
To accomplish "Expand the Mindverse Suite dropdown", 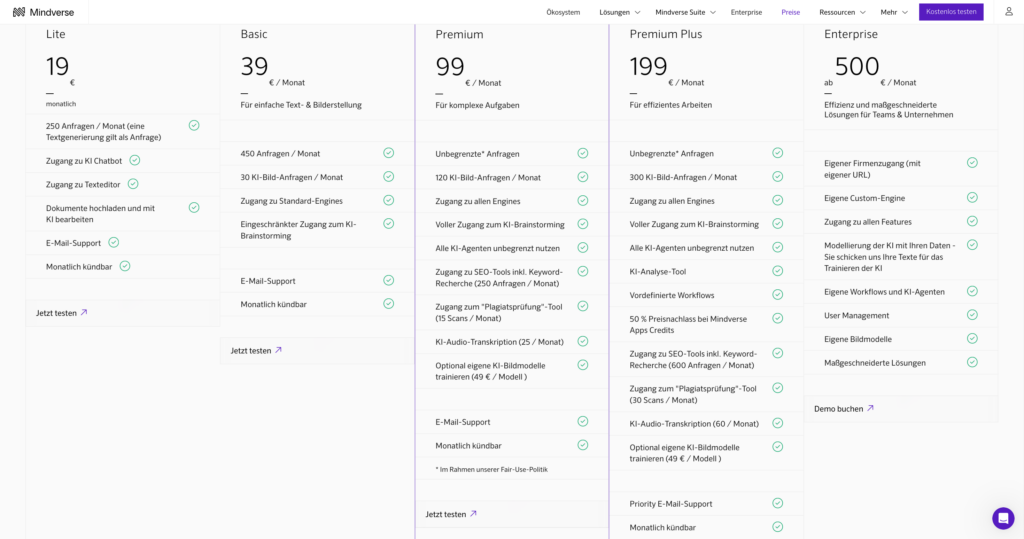I will tap(686, 12).
